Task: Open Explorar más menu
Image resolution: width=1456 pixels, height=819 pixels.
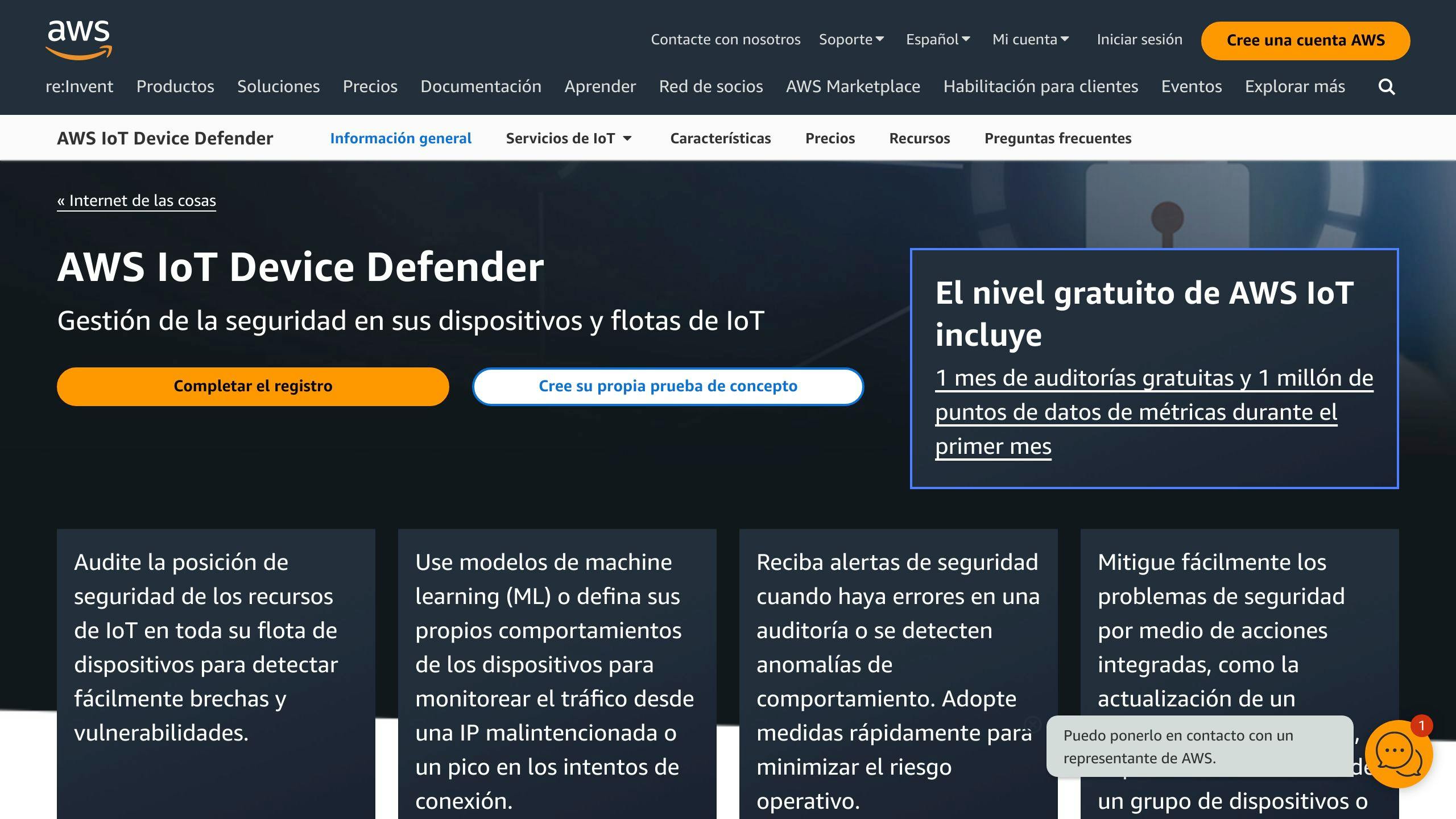Action: (x=1295, y=86)
